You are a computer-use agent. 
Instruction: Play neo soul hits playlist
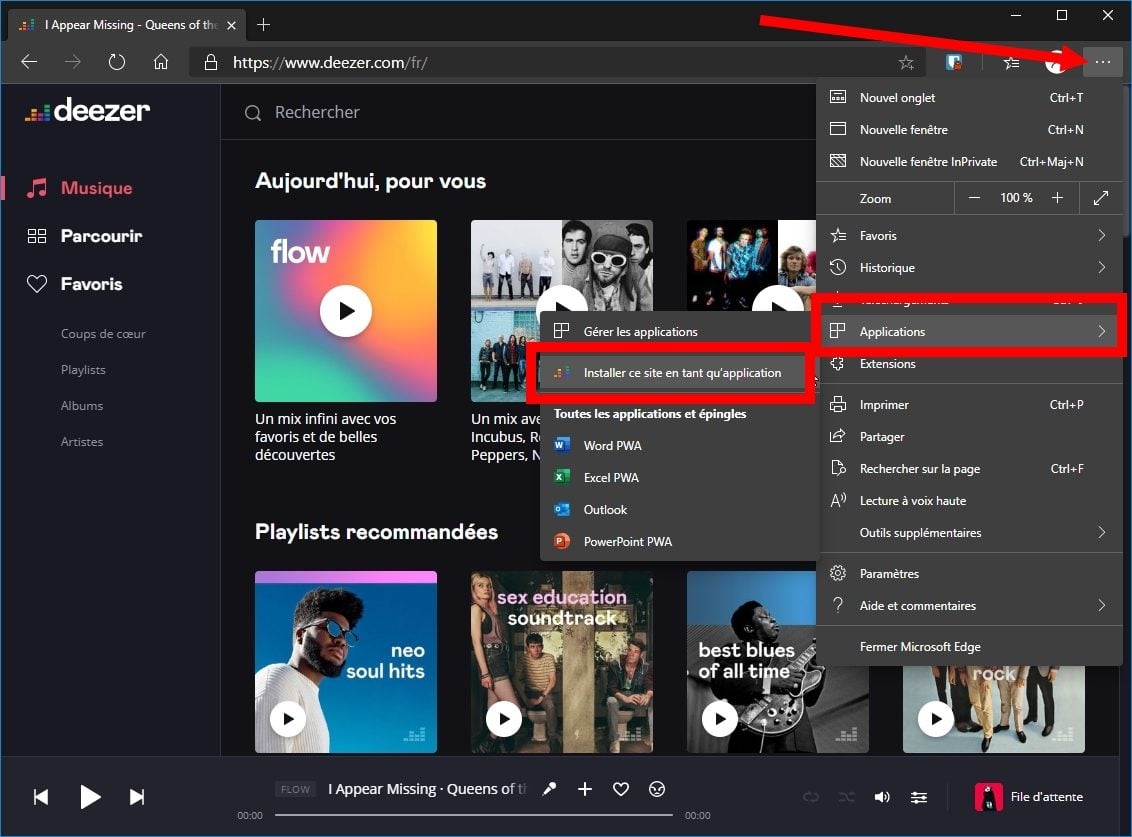[288, 719]
